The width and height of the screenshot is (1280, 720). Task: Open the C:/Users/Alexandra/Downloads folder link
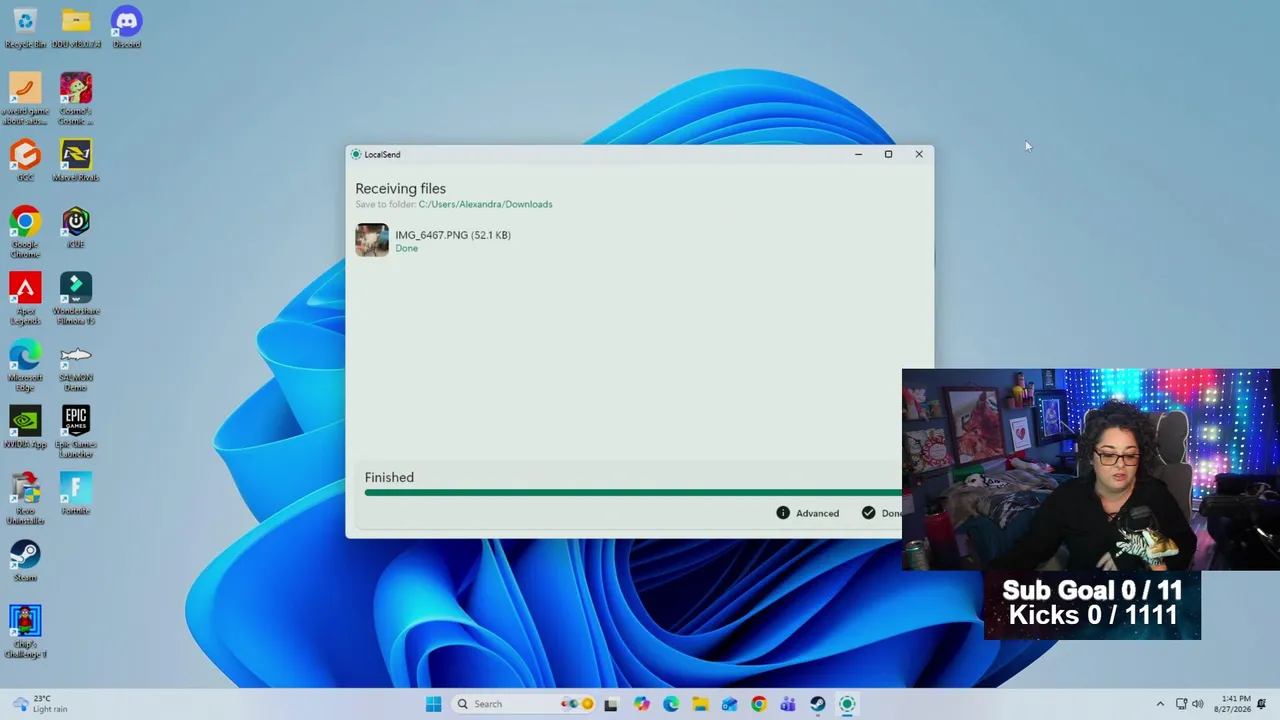tap(485, 204)
